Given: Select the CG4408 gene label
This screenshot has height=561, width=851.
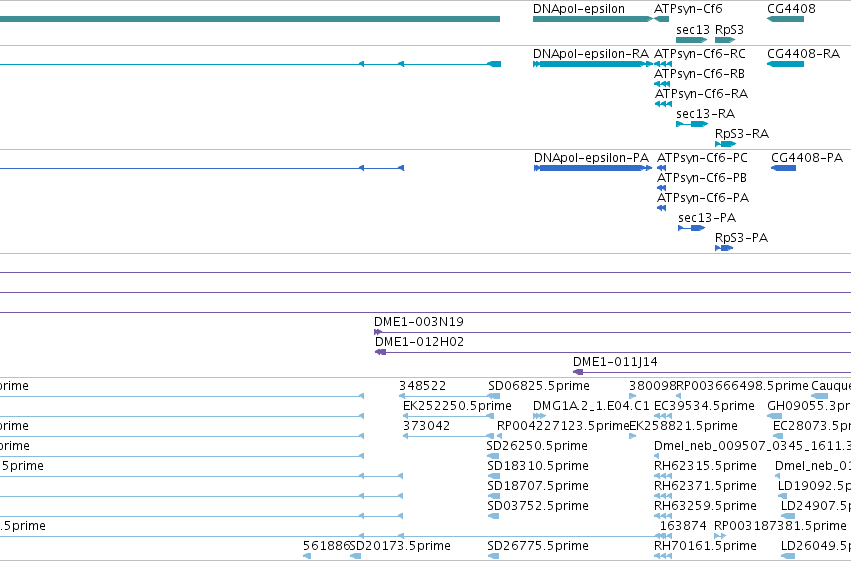Looking at the screenshot, I should pyautogui.click(x=791, y=9).
